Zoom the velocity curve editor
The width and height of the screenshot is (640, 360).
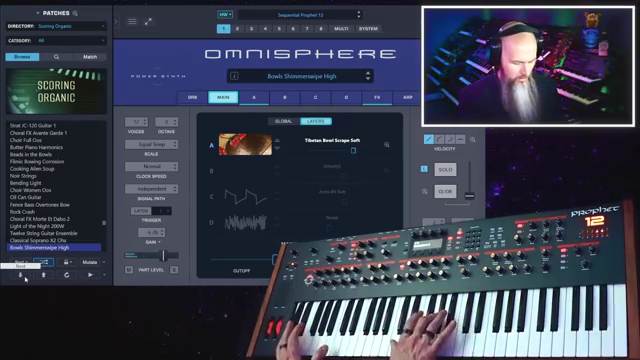click(473, 140)
